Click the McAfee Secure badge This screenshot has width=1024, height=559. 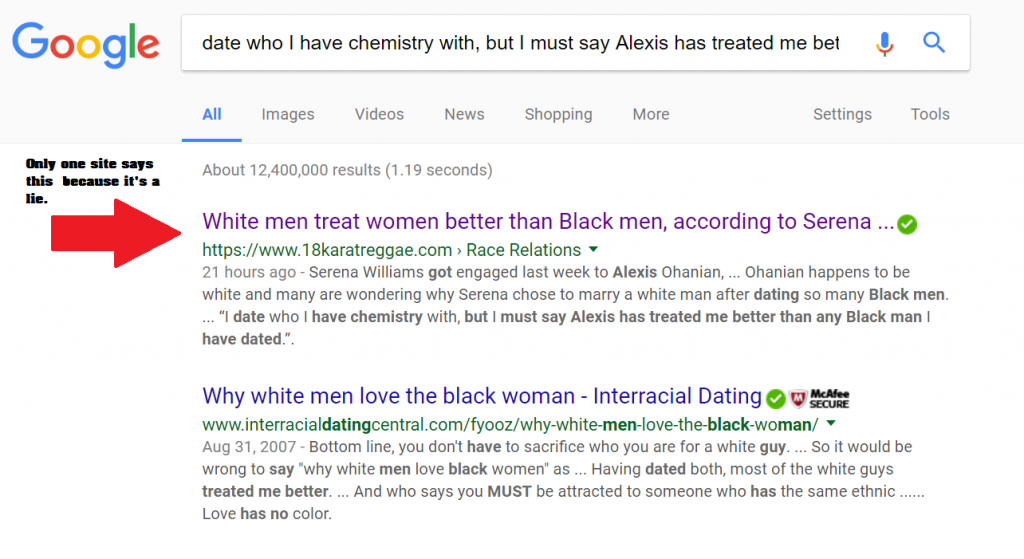(x=820, y=398)
